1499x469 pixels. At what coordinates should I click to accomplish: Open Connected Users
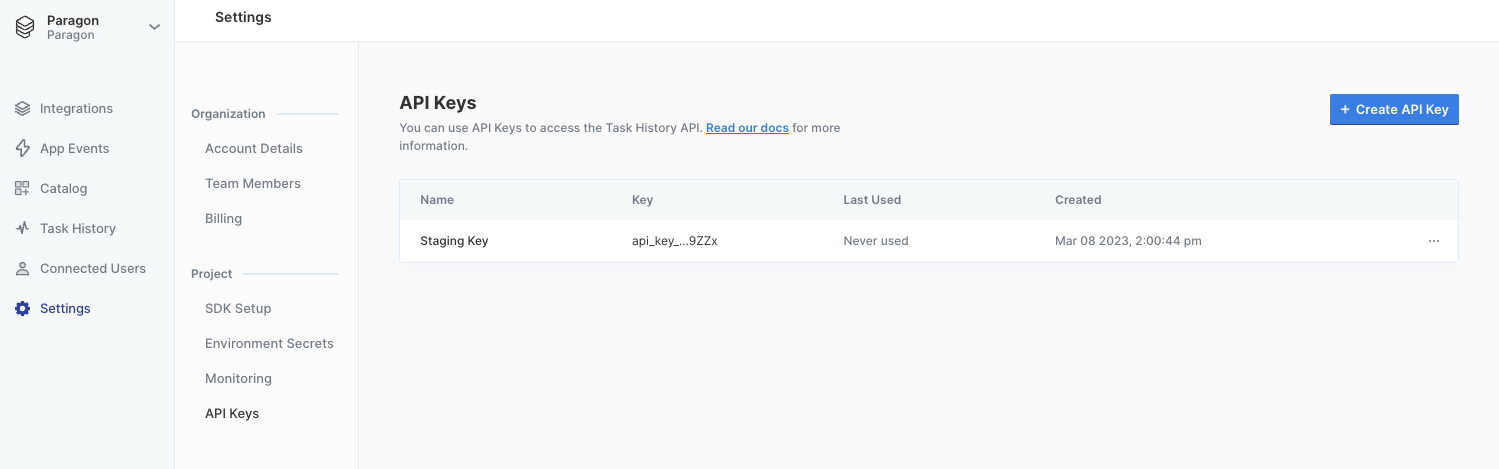(x=93, y=268)
